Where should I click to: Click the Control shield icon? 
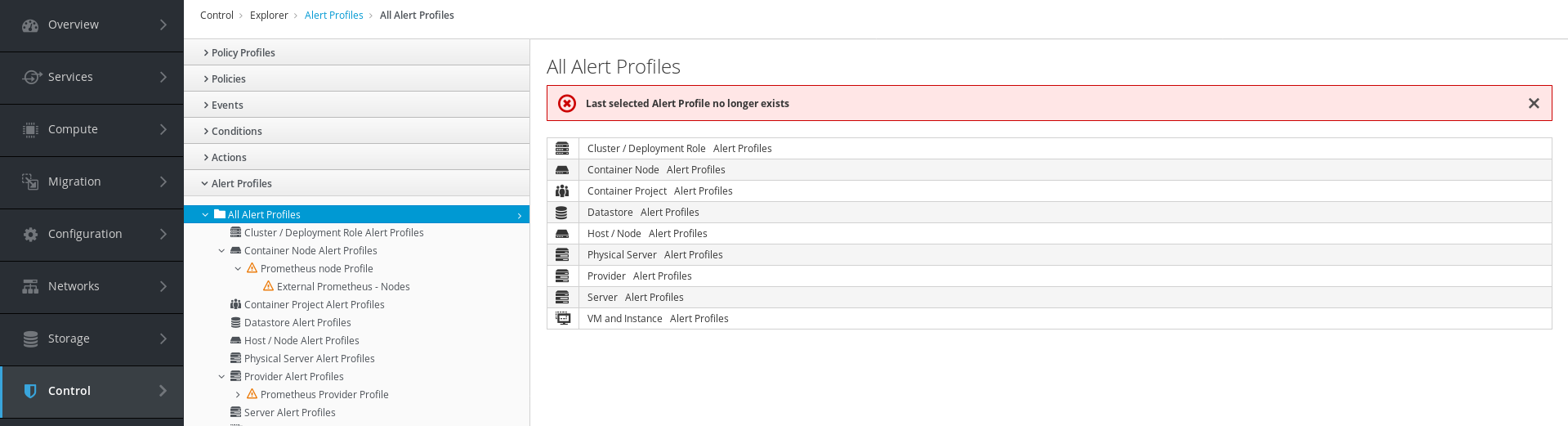coord(30,391)
